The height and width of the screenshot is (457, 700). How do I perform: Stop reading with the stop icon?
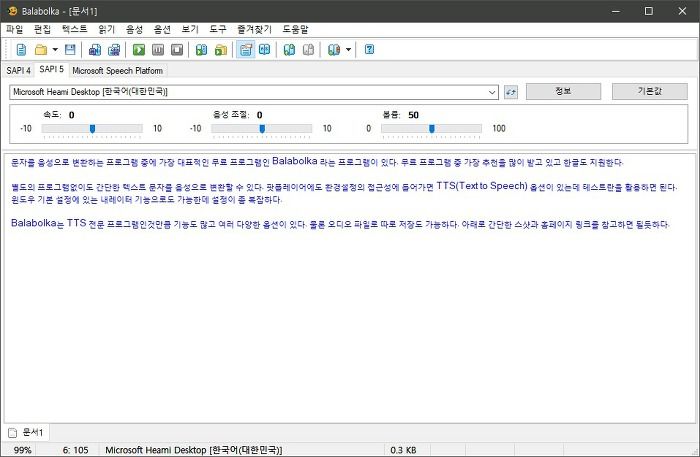tap(177, 50)
